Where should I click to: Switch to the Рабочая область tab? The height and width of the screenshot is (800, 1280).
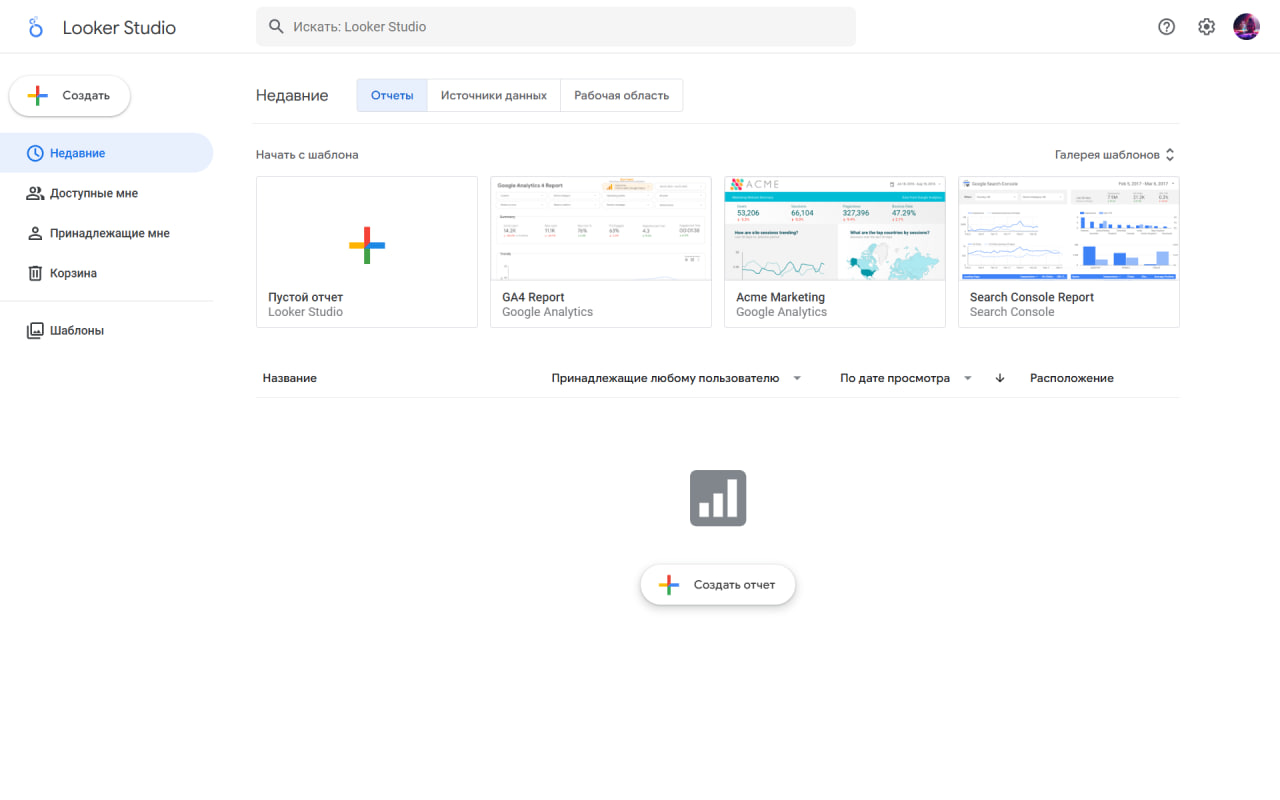click(621, 96)
